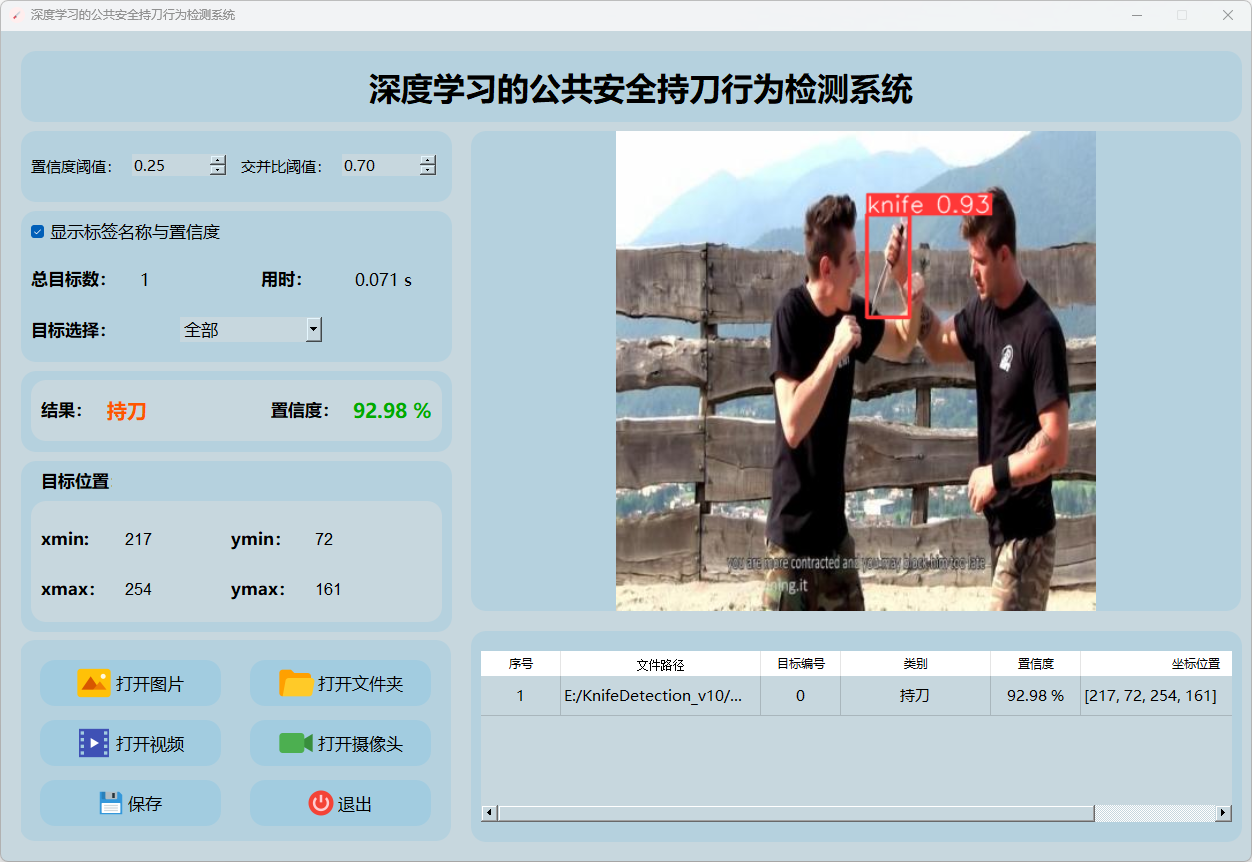
Task: Click the open image picture icon
Action: click(x=94, y=683)
